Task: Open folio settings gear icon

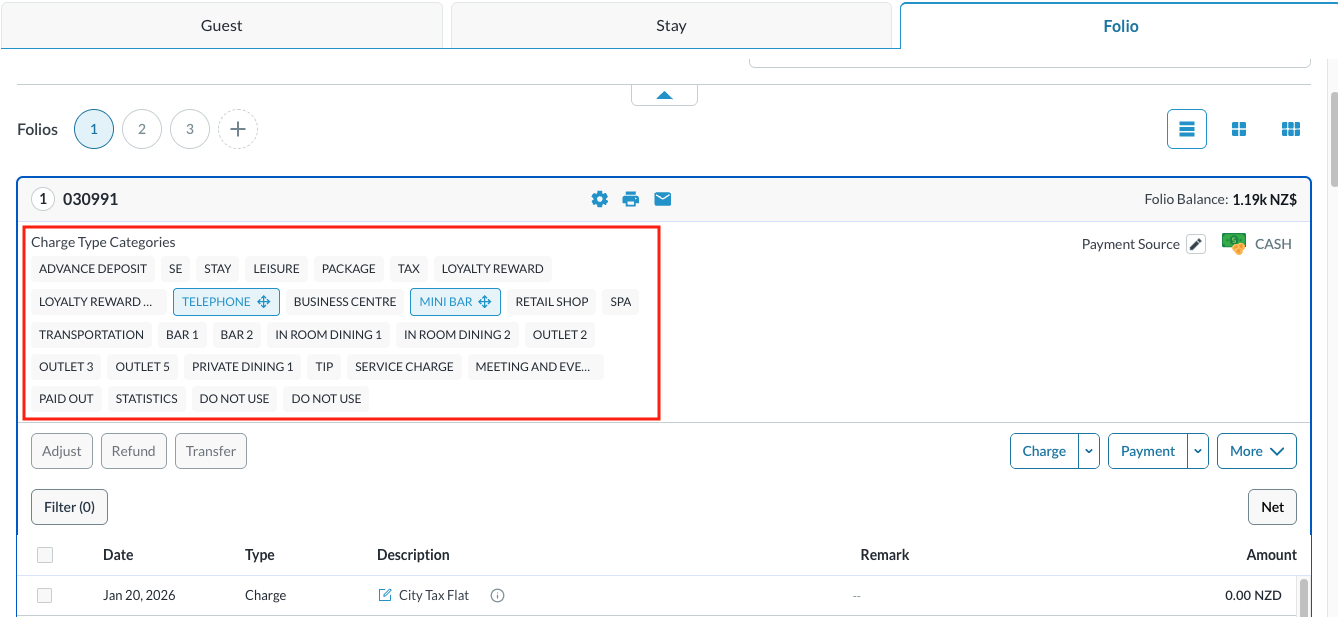Action: pos(599,199)
